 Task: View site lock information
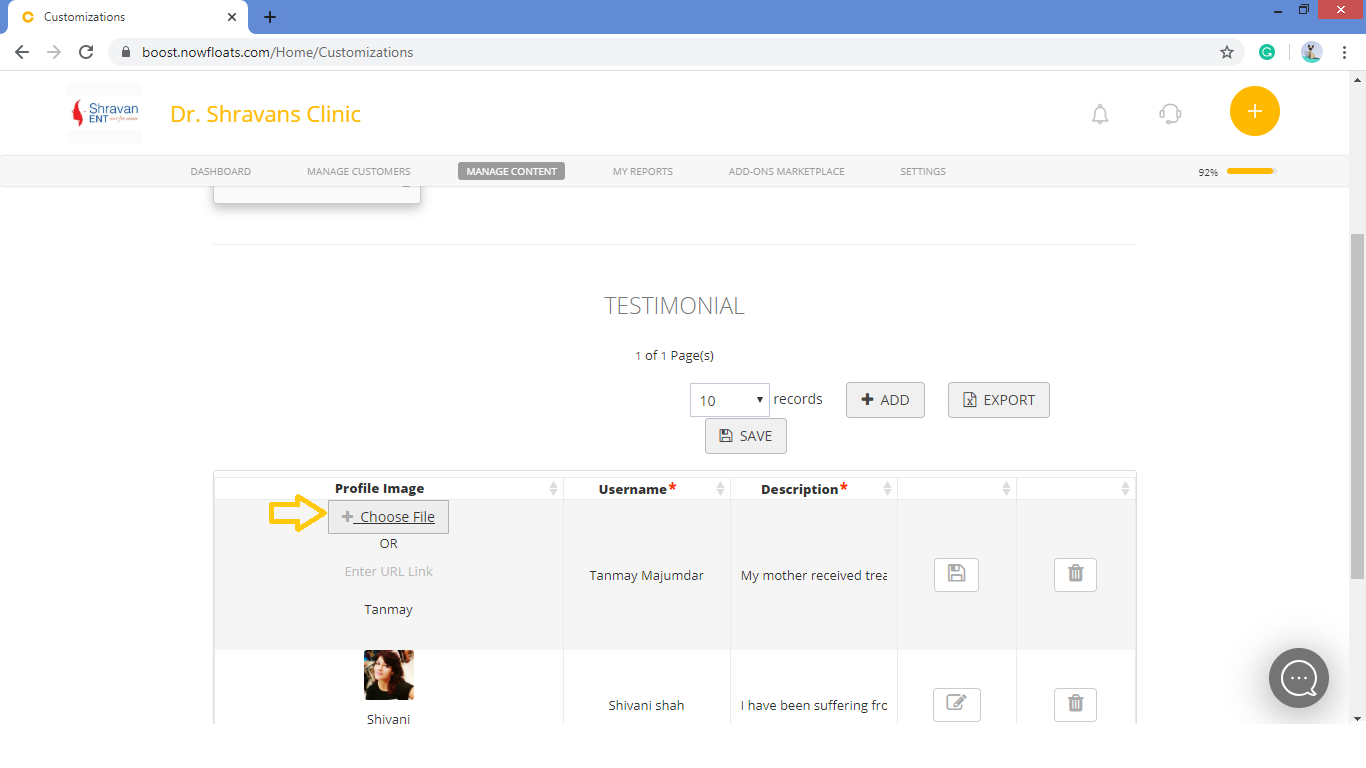coord(126,52)
